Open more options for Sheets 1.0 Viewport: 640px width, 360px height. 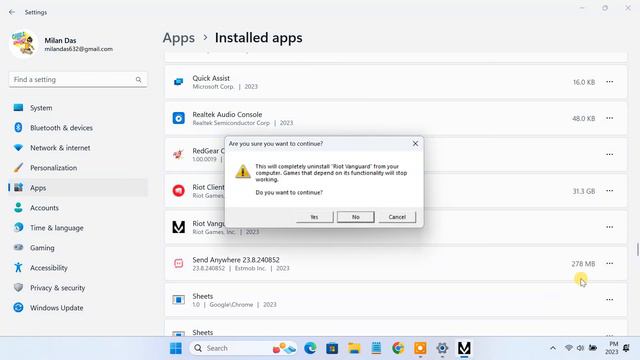point(609,300)
